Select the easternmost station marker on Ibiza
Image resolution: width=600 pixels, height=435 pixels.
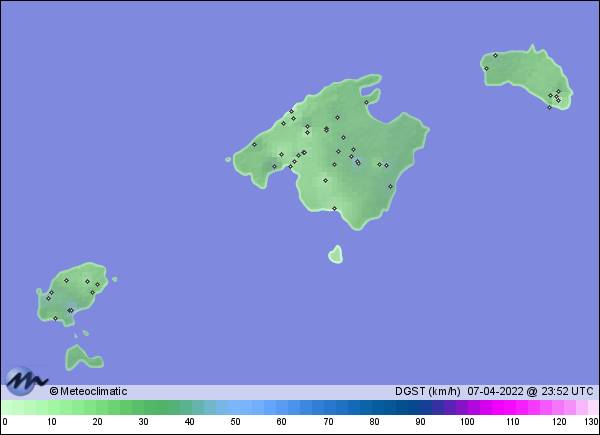(97, 285)
